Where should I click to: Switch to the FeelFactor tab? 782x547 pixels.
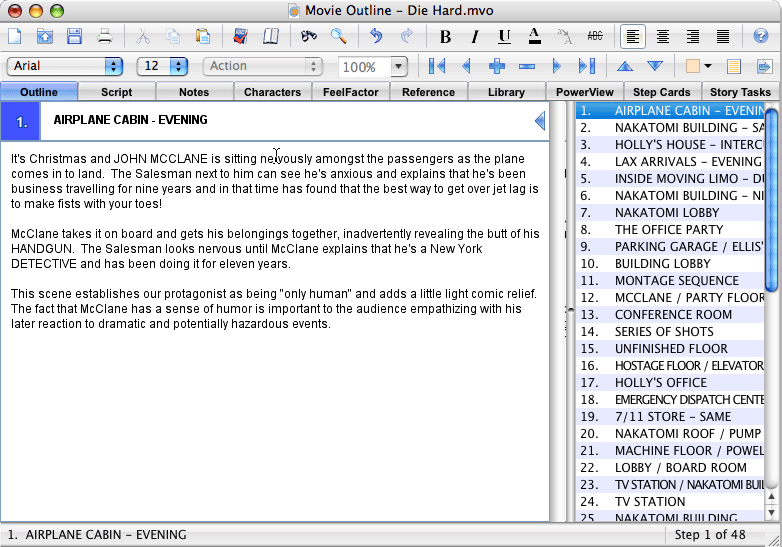point(350,92)
